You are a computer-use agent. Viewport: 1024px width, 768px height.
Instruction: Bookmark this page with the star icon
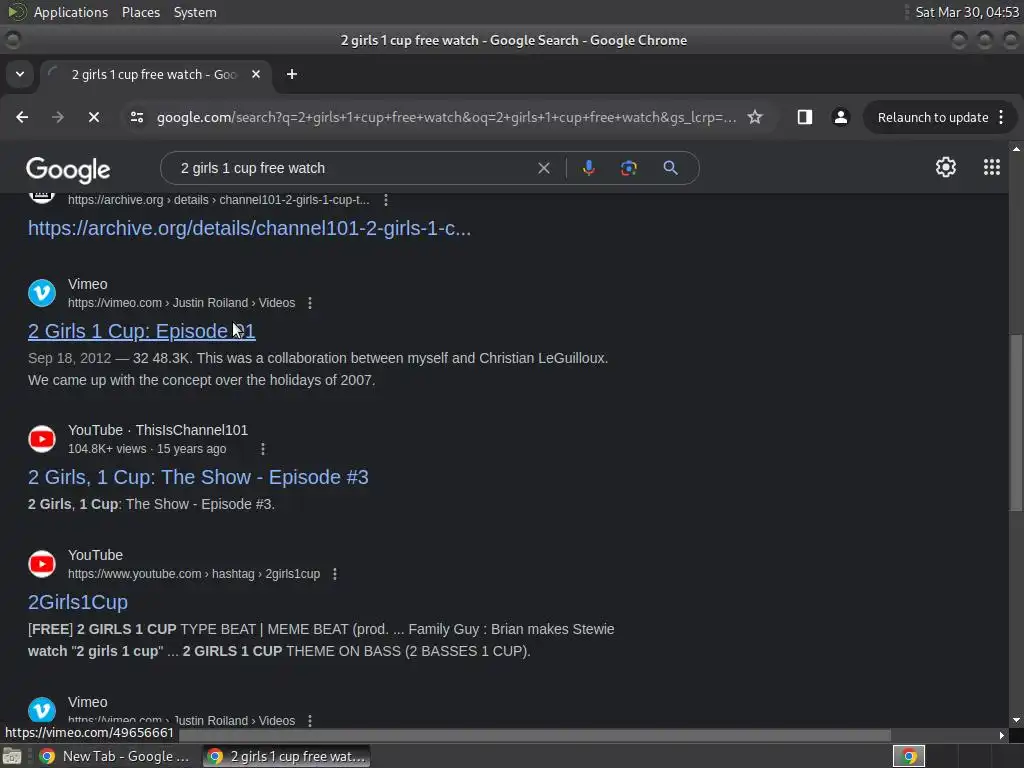click(x=755, y=117)
